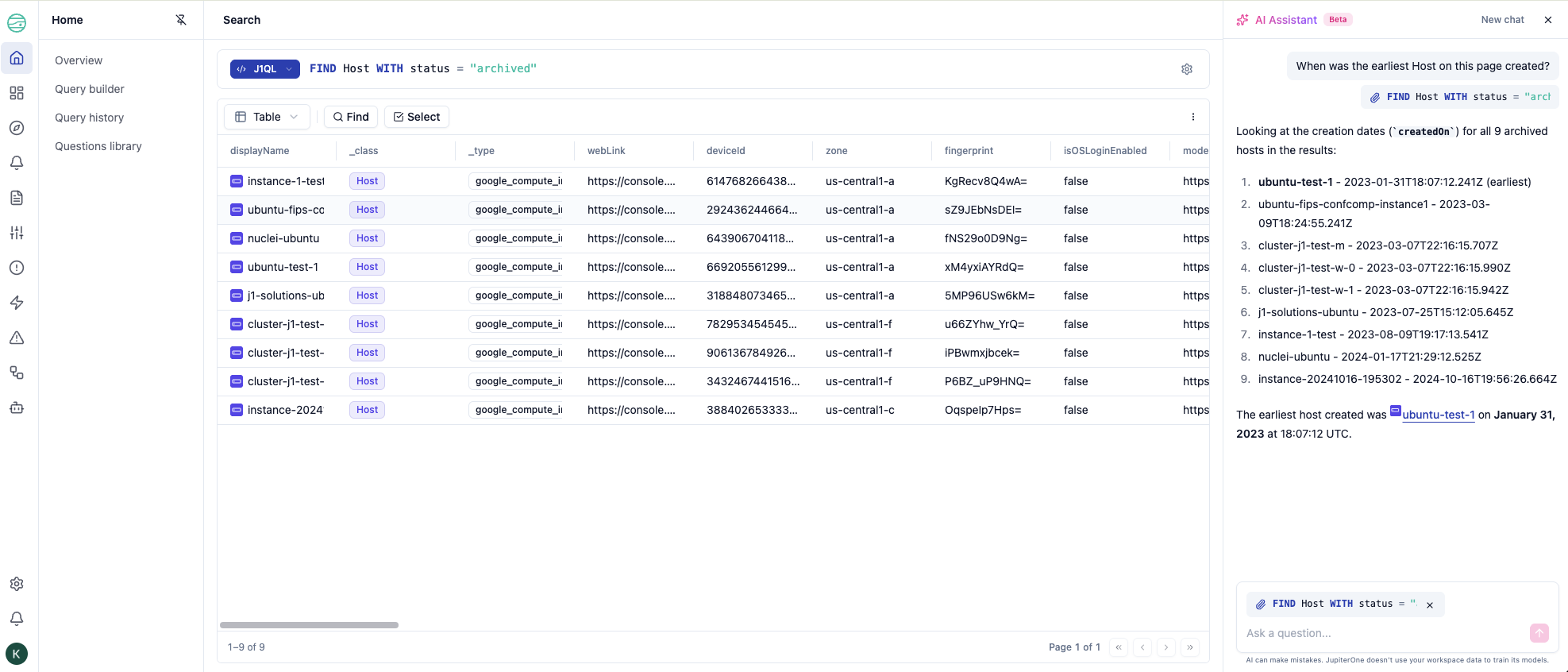Go to next page of results

tap(1166, 647)
